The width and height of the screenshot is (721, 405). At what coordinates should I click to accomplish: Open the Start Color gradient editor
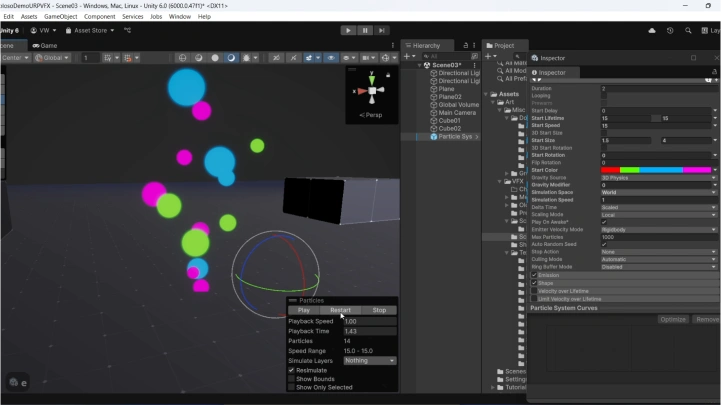656,170
